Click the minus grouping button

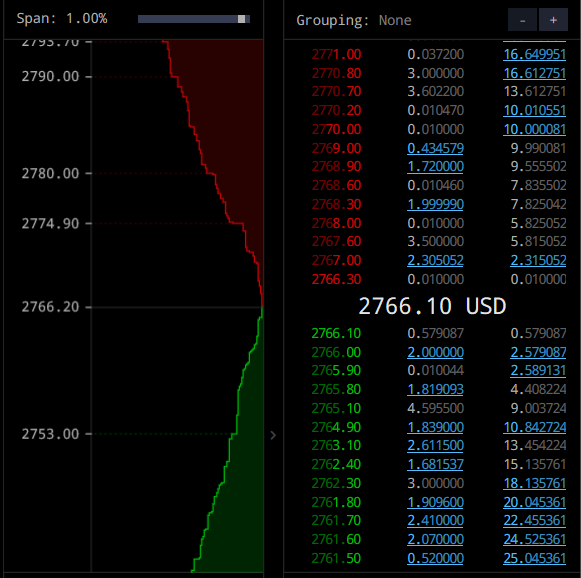pyautogui.click(x=522, y=20)
